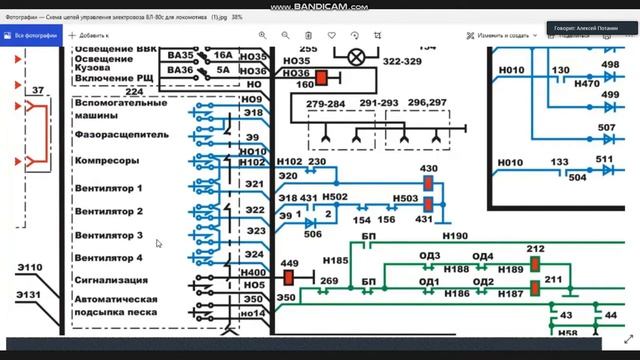Click the lamp symbol near 322-329

coord(356,57)
